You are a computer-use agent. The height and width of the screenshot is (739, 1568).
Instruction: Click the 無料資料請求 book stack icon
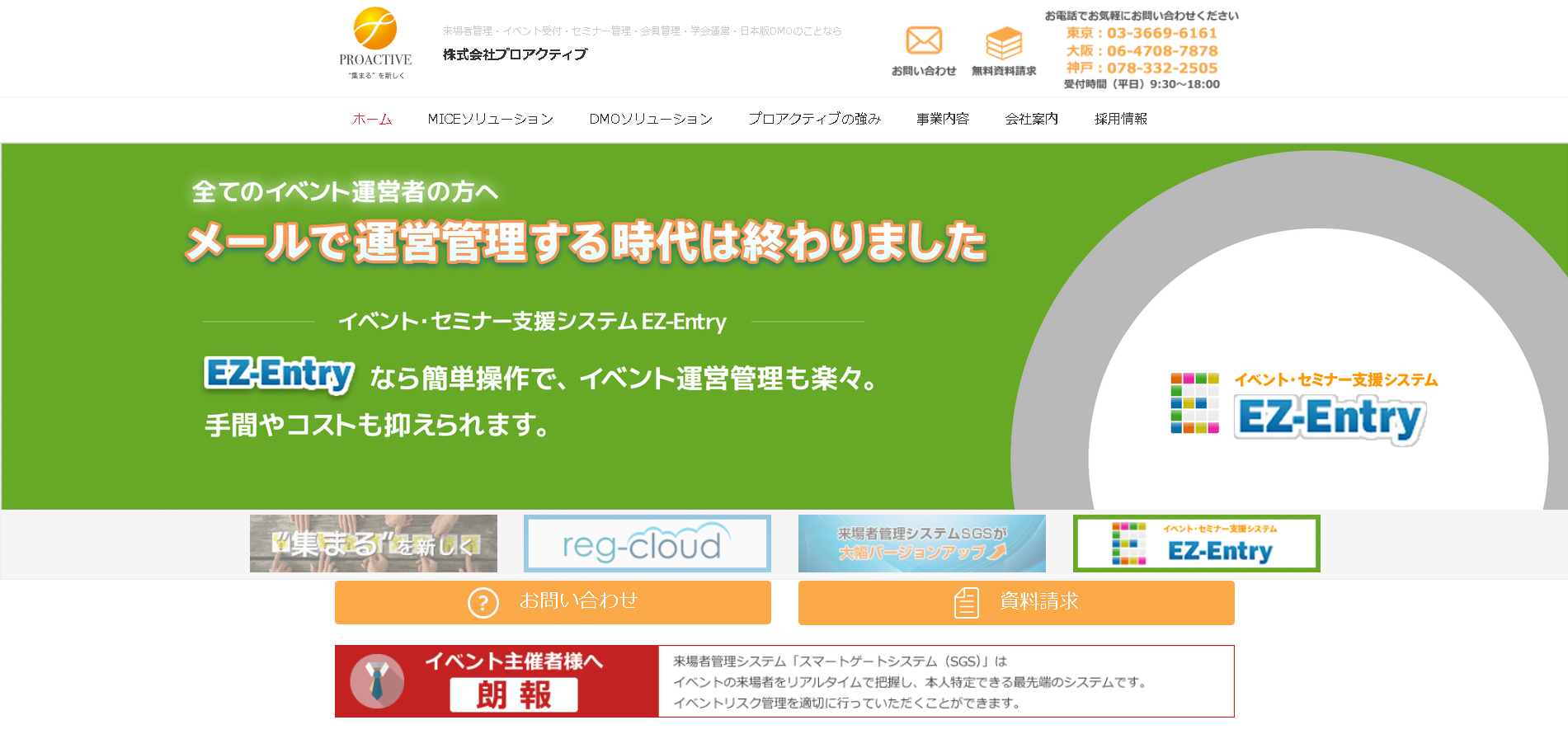(1004, 43)
